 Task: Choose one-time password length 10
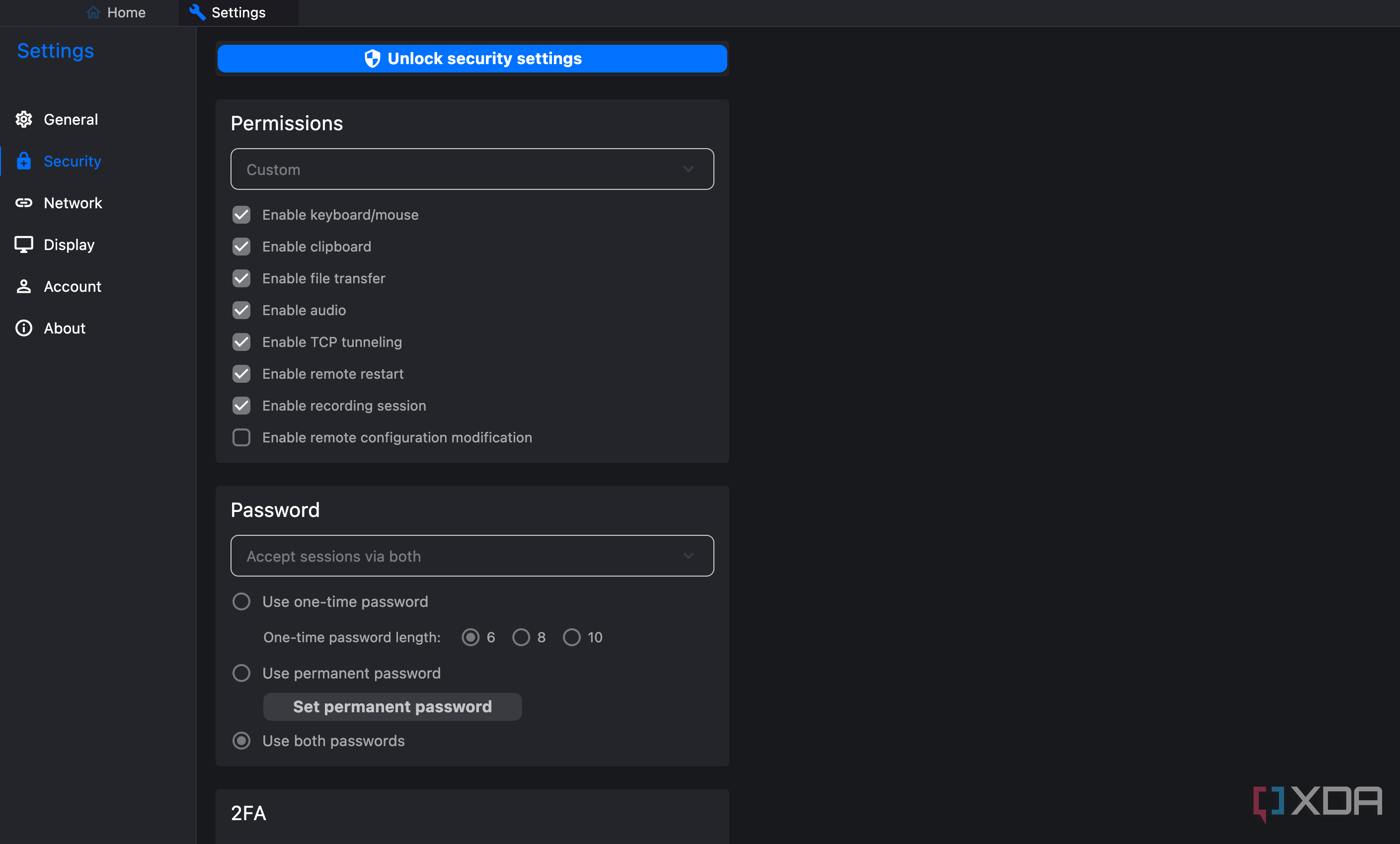pyautogui.click(x=572, y=637)
